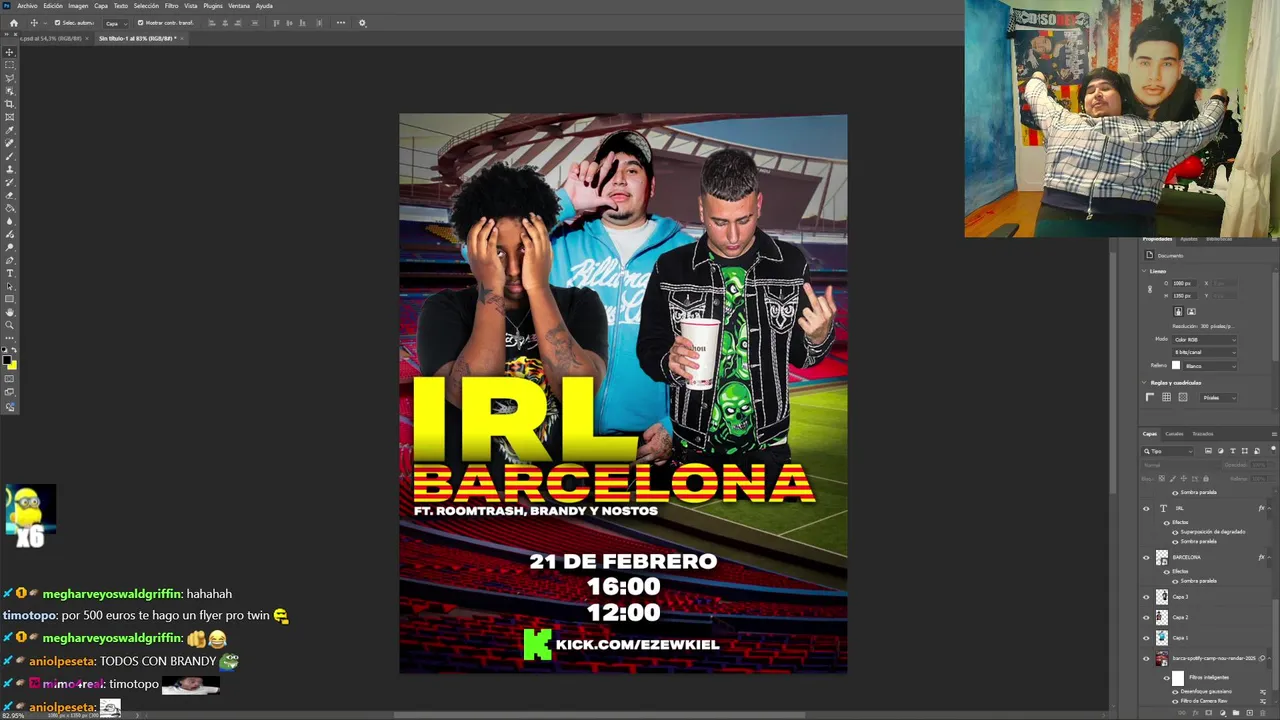Collapse the Lienzo section

click(x=1144, y=271)
